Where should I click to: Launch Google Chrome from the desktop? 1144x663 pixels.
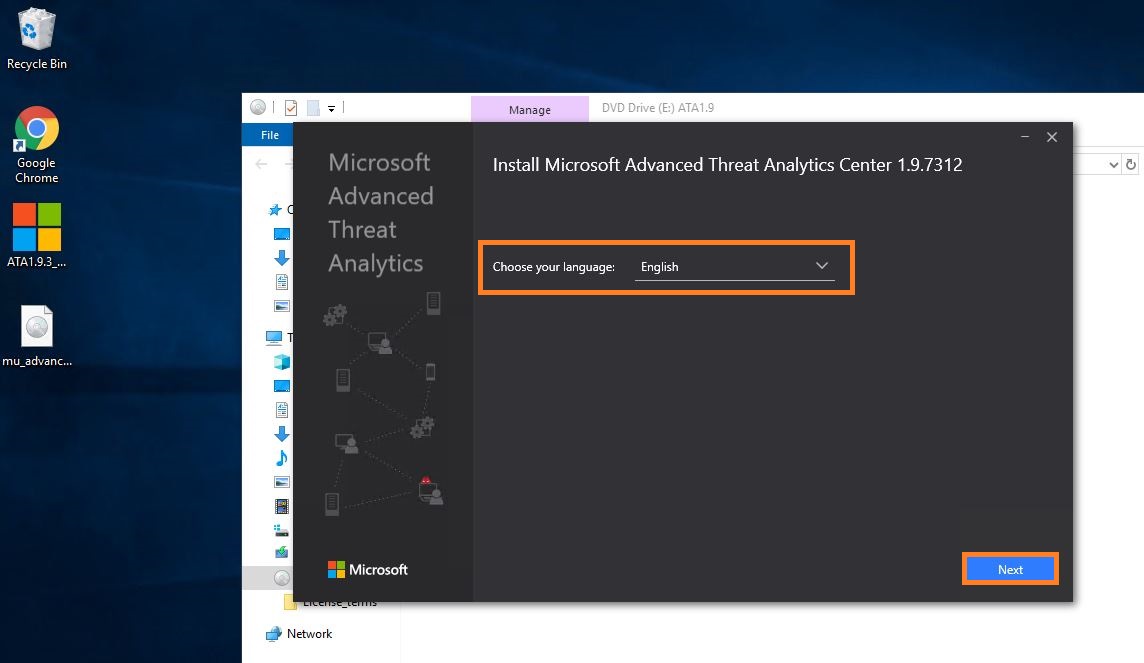click(36, 145)
